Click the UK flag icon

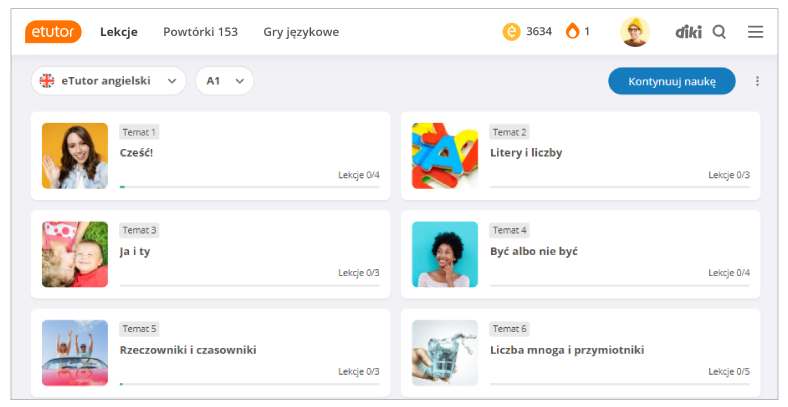pyautogui.click(x=47, y=81)
